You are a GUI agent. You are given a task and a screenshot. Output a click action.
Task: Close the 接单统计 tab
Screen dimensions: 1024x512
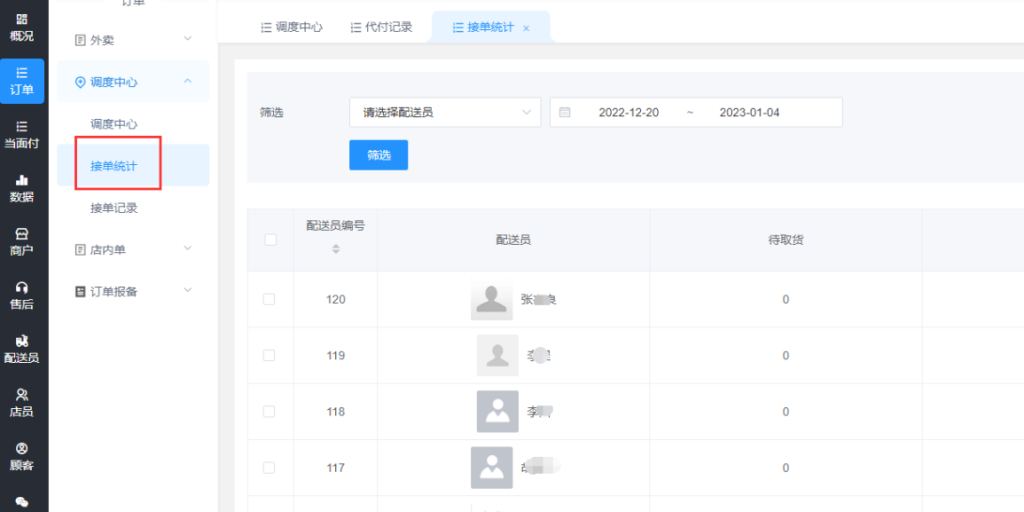point(527,28)
